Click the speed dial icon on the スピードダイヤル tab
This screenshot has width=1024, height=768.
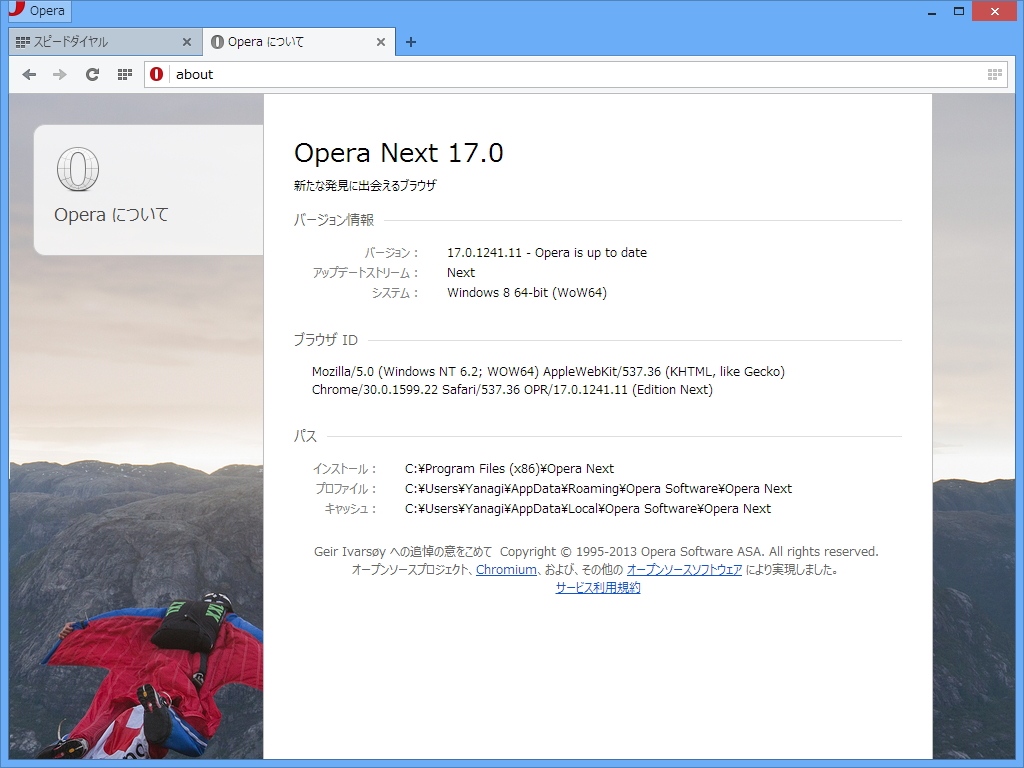[x=21, y=42]
